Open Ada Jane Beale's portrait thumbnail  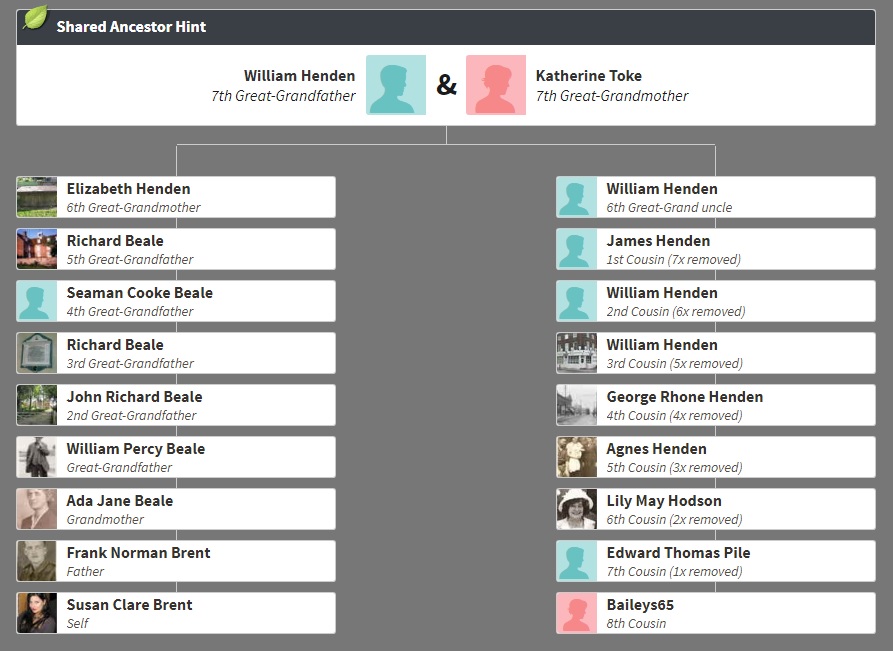coord(37,509)
